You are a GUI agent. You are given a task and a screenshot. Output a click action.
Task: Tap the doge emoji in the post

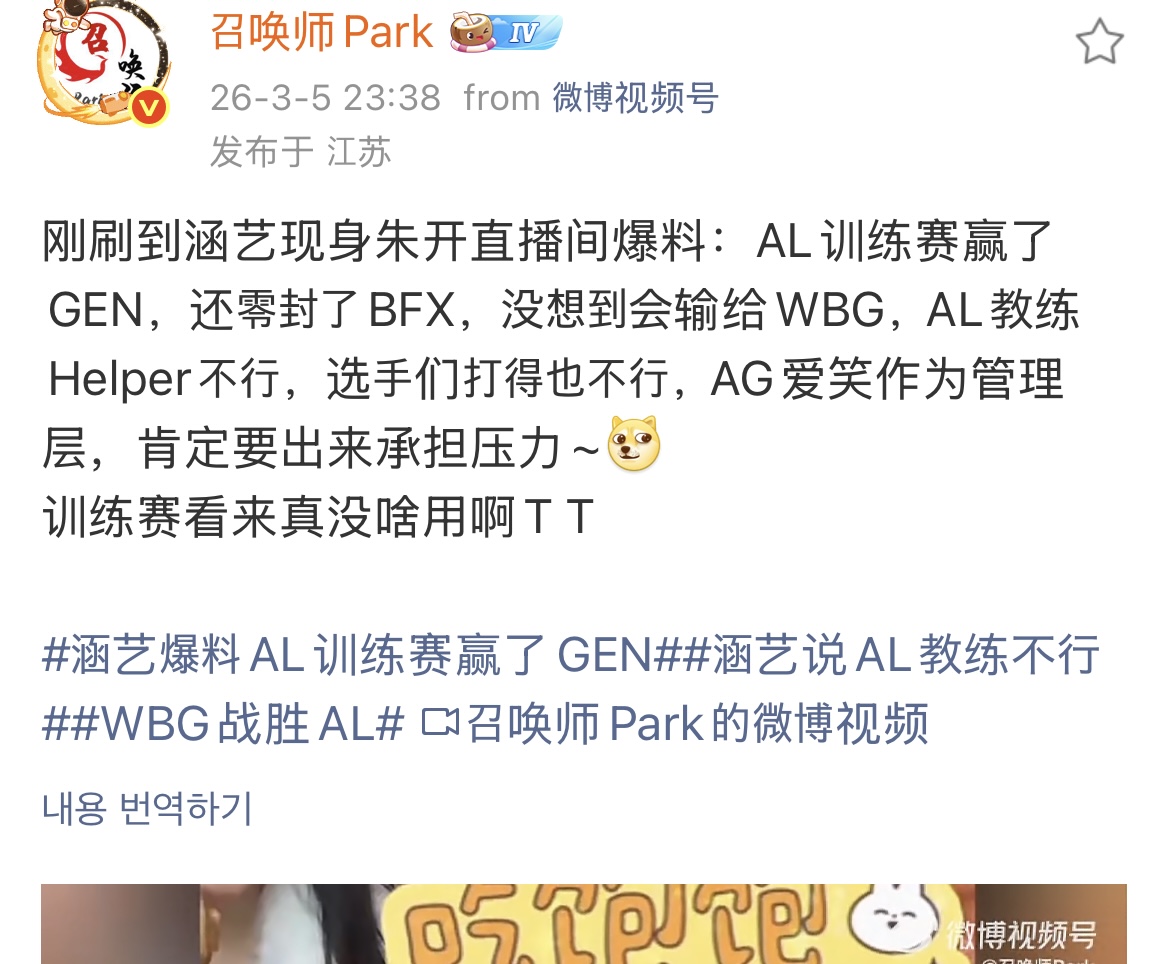pos(634,444)
